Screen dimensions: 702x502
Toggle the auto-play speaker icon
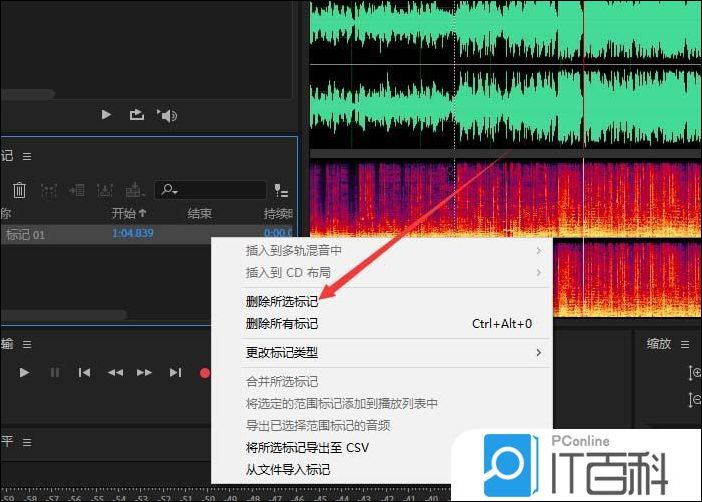click(x=167, y=116)
